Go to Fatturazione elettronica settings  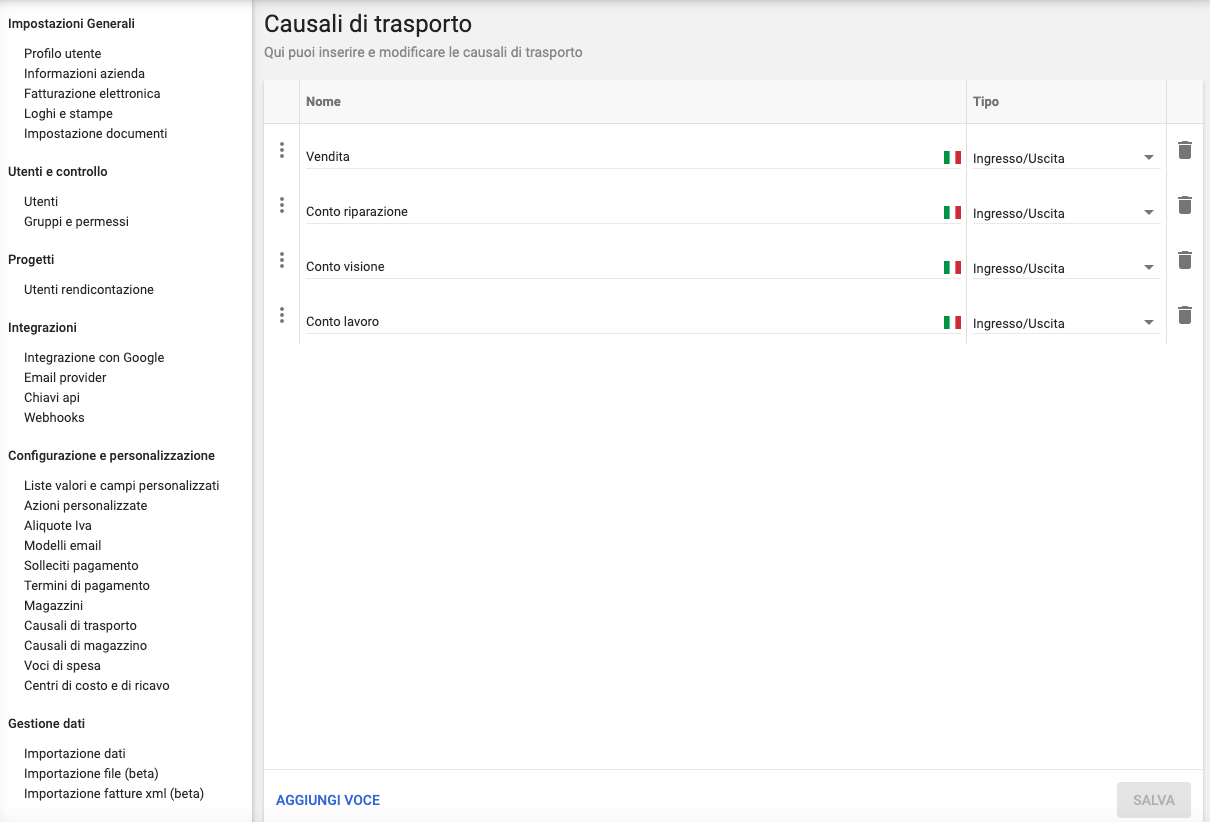click(x=92, y=94)
